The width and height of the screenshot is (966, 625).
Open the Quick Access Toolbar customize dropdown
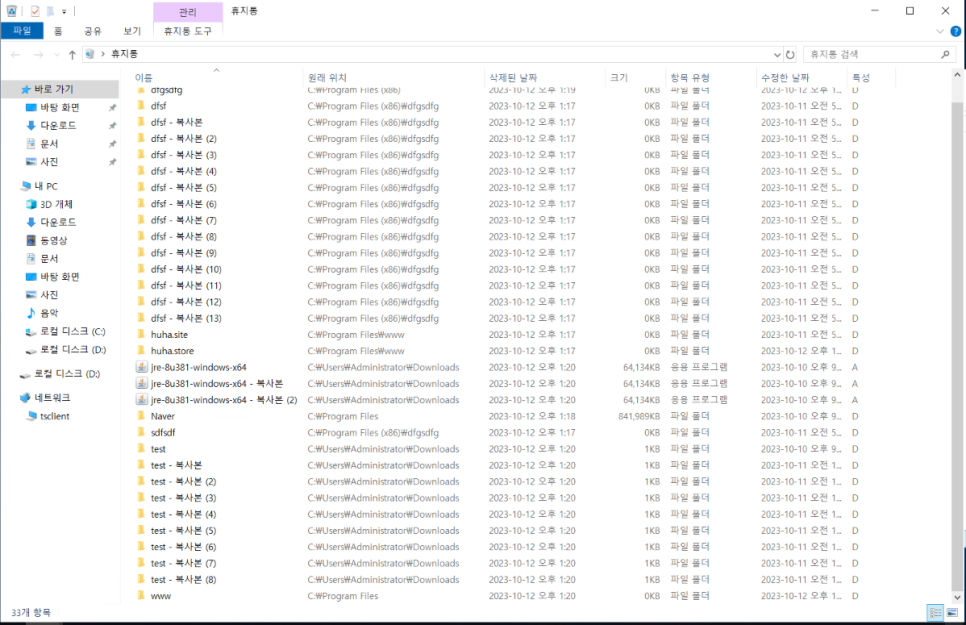[x=63, y=11]
